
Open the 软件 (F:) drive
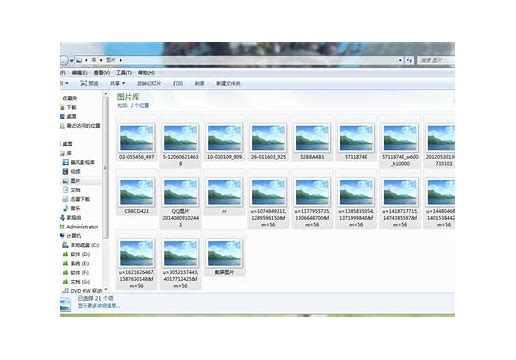pos(76,272)
